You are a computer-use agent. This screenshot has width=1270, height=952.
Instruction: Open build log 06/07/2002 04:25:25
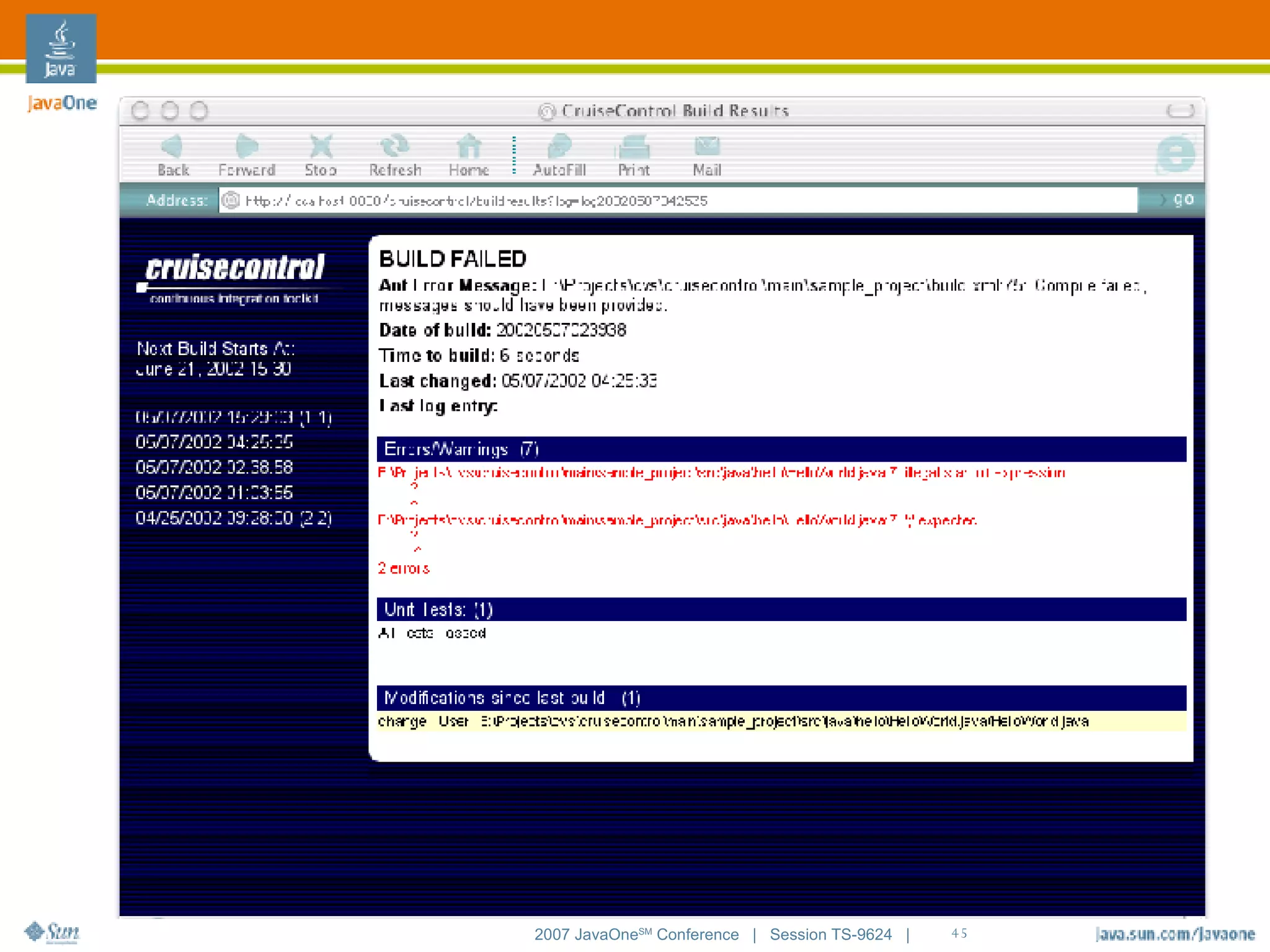pyautogui.click(x=214, y=442)
